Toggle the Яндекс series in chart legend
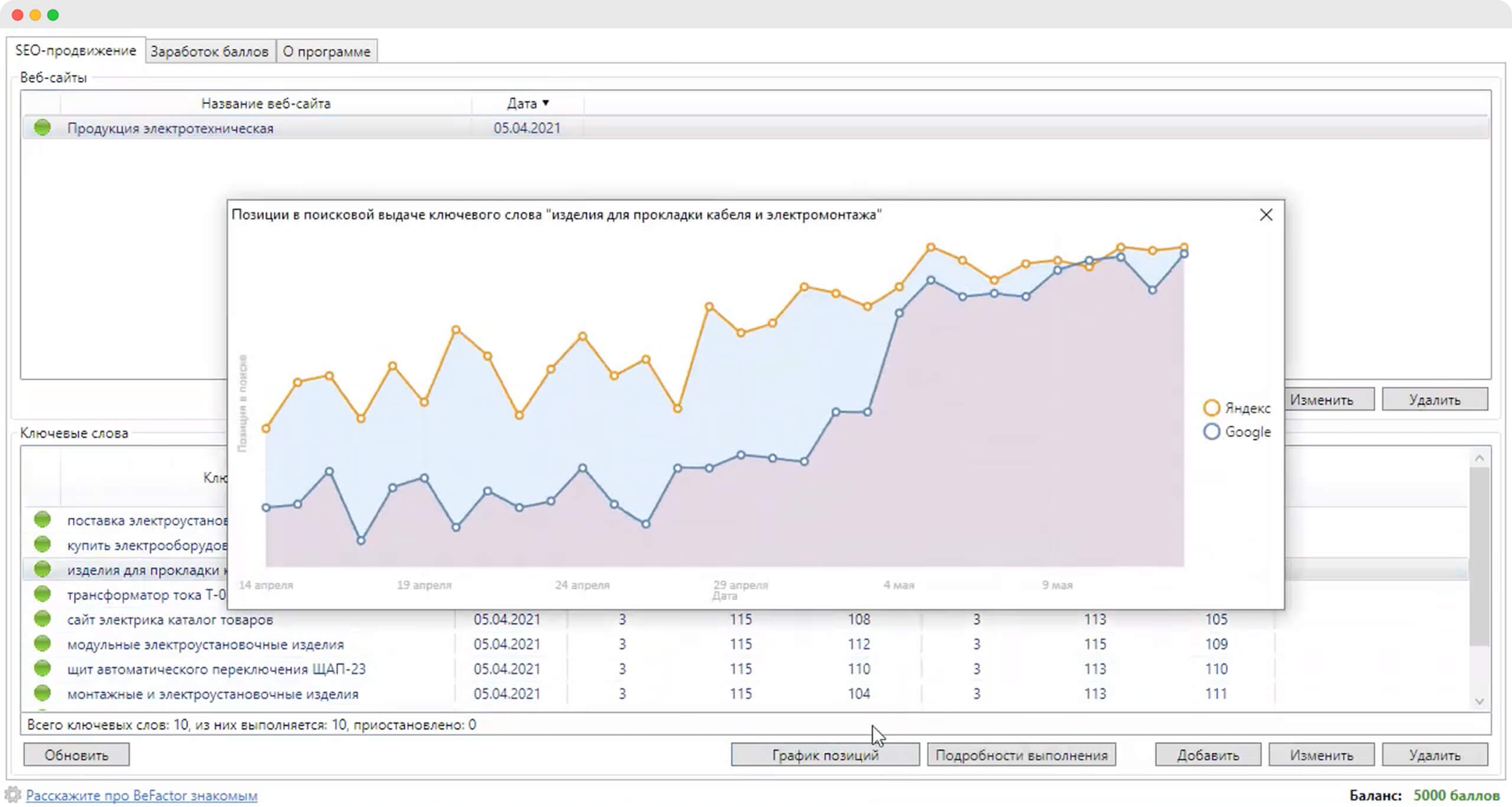 (1237, 408)
